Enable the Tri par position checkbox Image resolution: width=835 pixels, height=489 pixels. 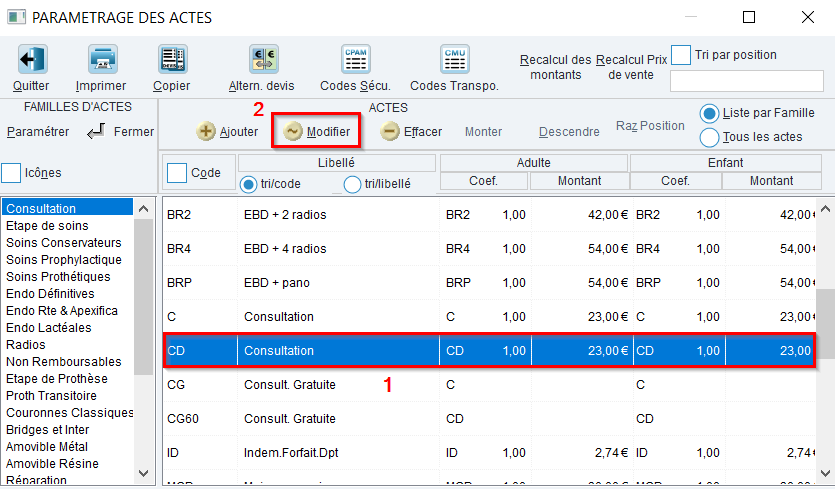(x=681, y=55)
